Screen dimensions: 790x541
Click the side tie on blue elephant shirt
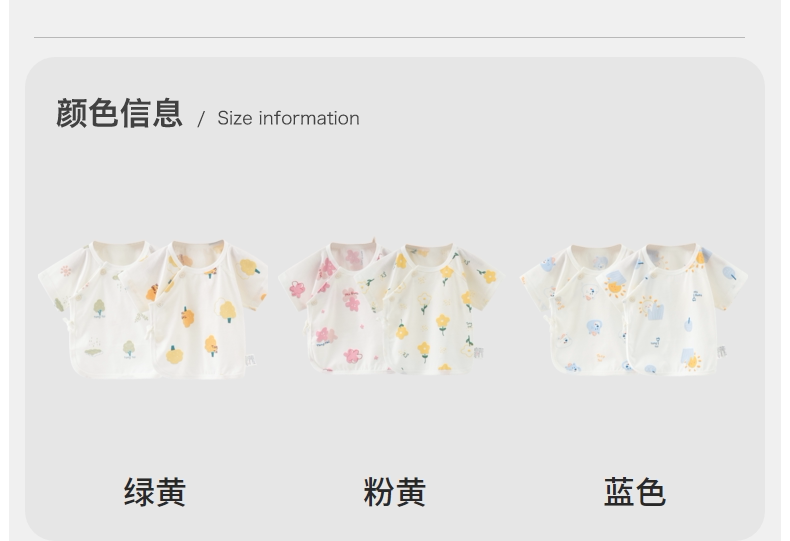click(x=548, y=319)
